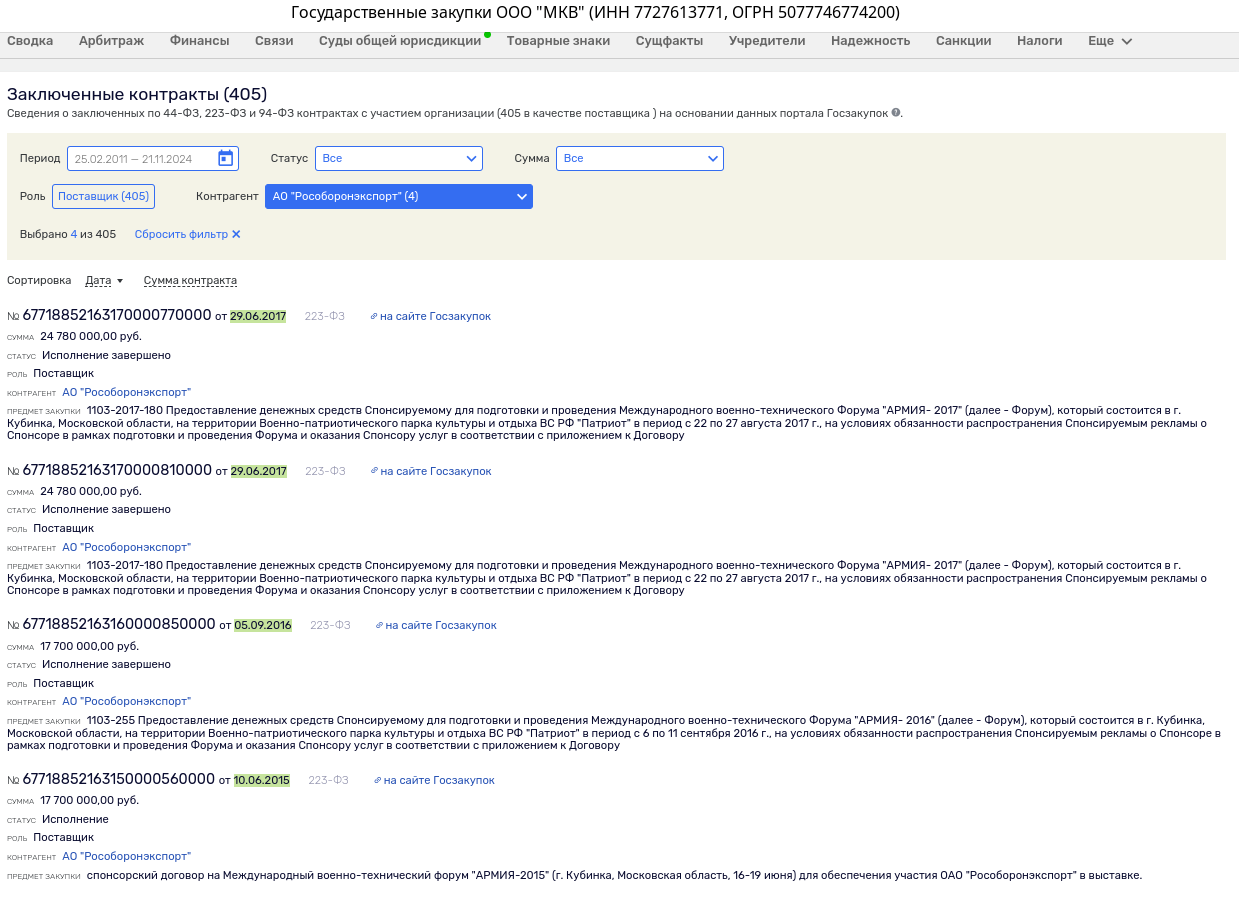Toggle the 'Дата' sort order
The width and height of the screenshot is (1239, 906).
click(104, 280)
